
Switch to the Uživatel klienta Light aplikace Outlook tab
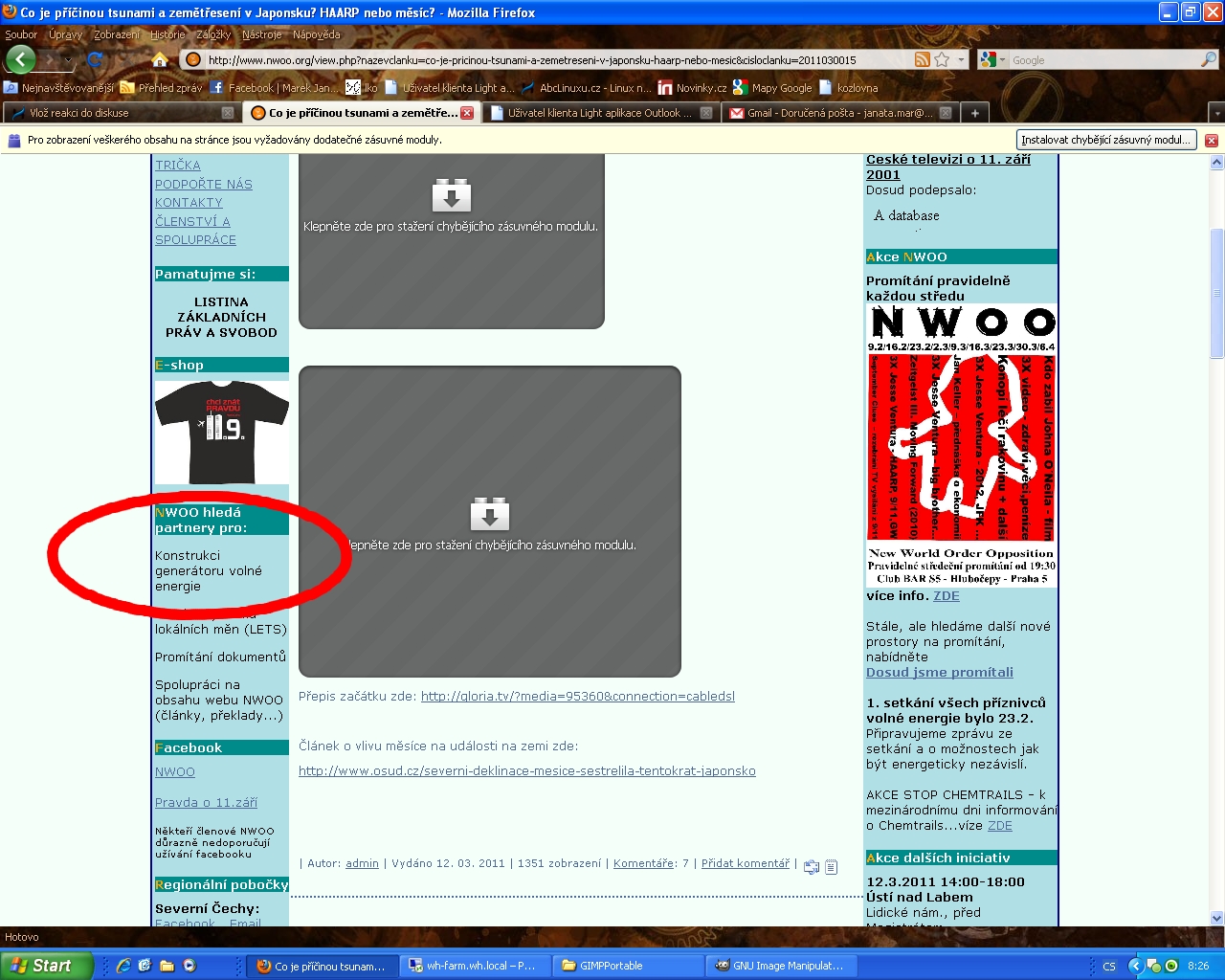coord(600,113)
